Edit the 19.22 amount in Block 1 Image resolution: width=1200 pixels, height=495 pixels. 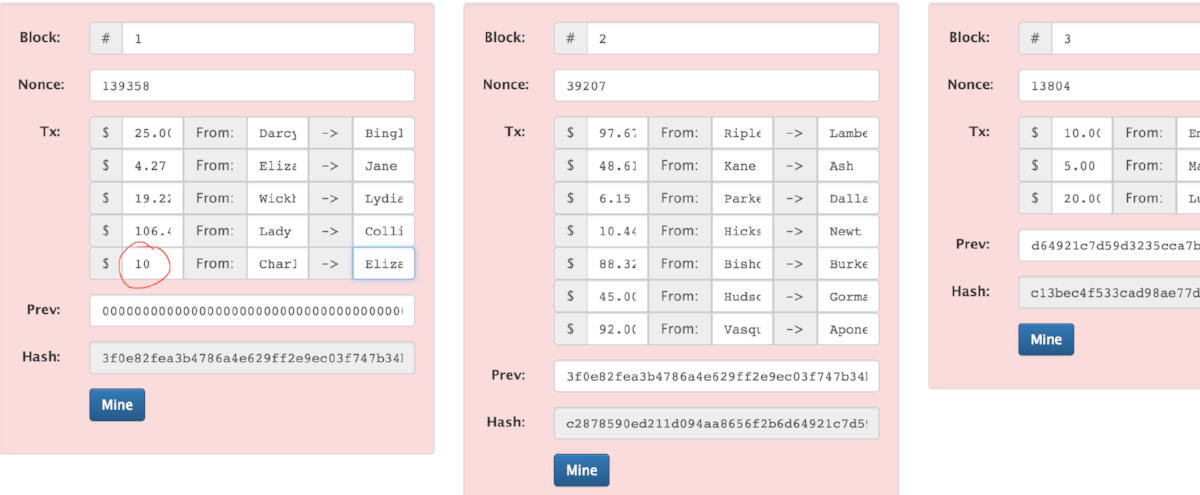[153, 198]
